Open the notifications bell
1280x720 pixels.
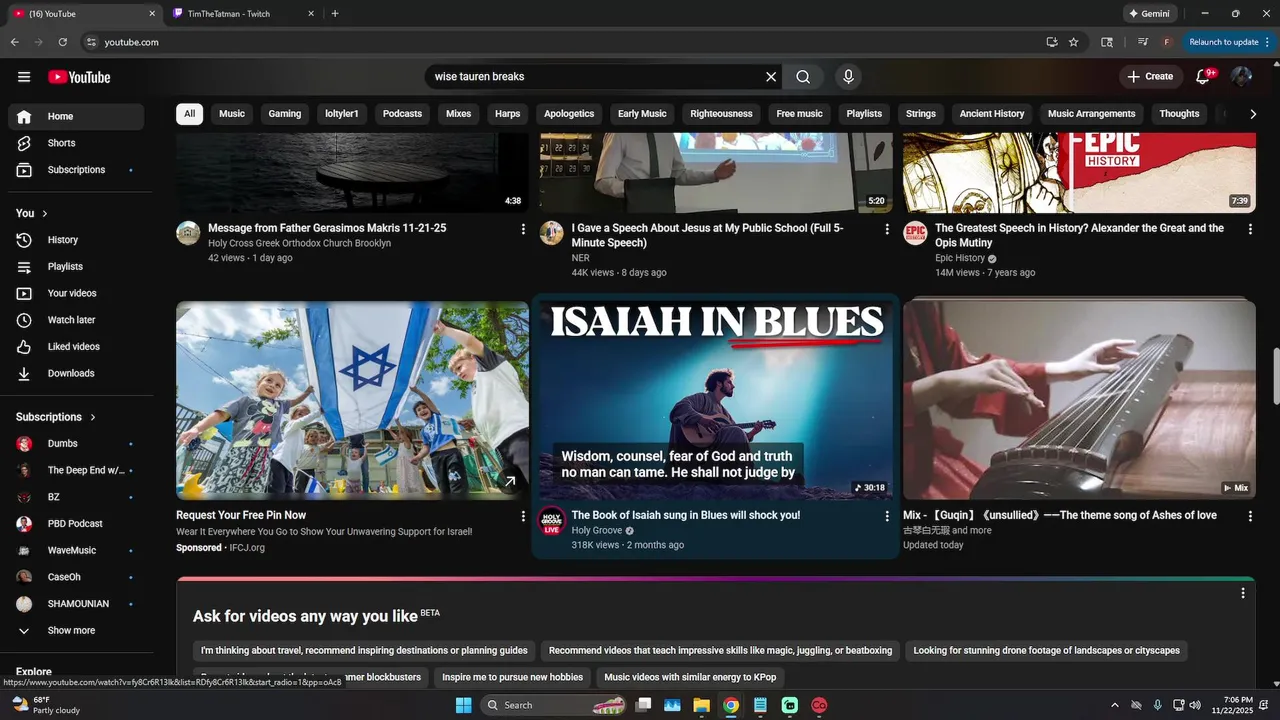(1204, 77)
